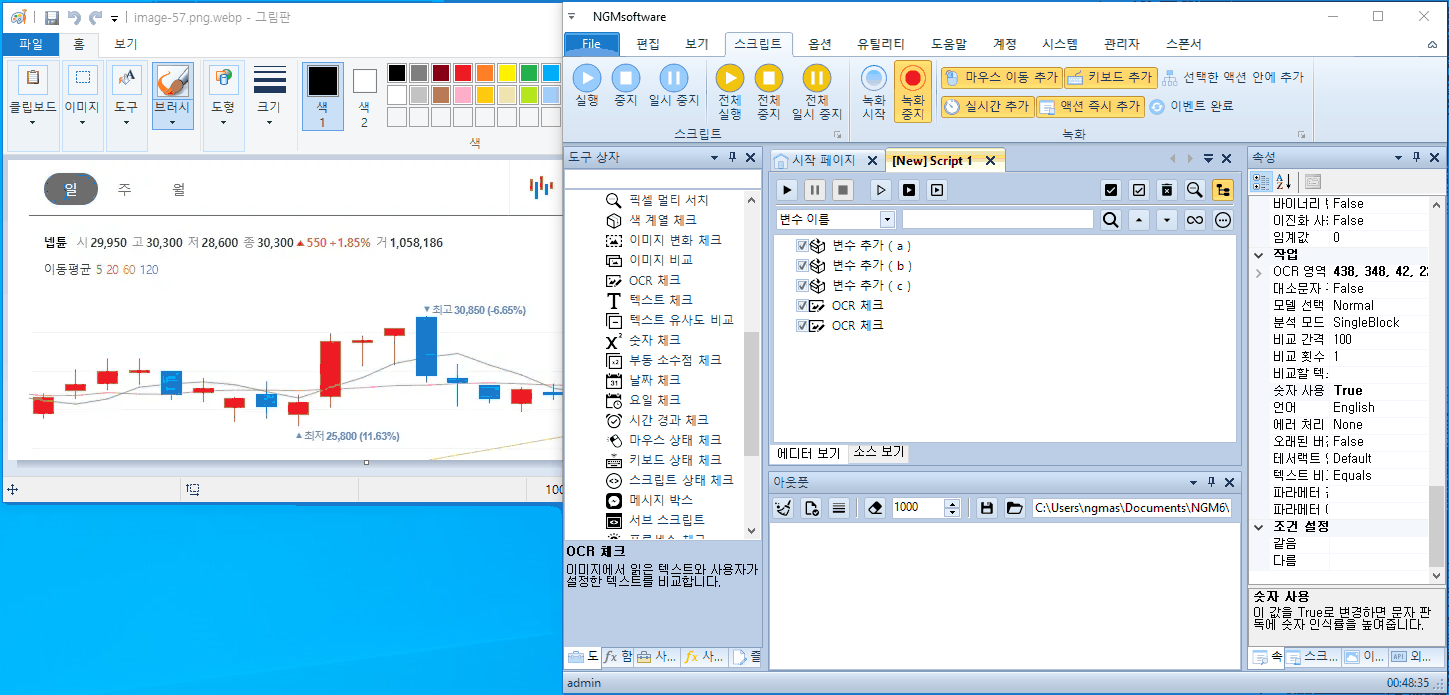Click the outlined play triangle in script editor
This screenshot has width=1449, height=695.
(x=881, y=189)
